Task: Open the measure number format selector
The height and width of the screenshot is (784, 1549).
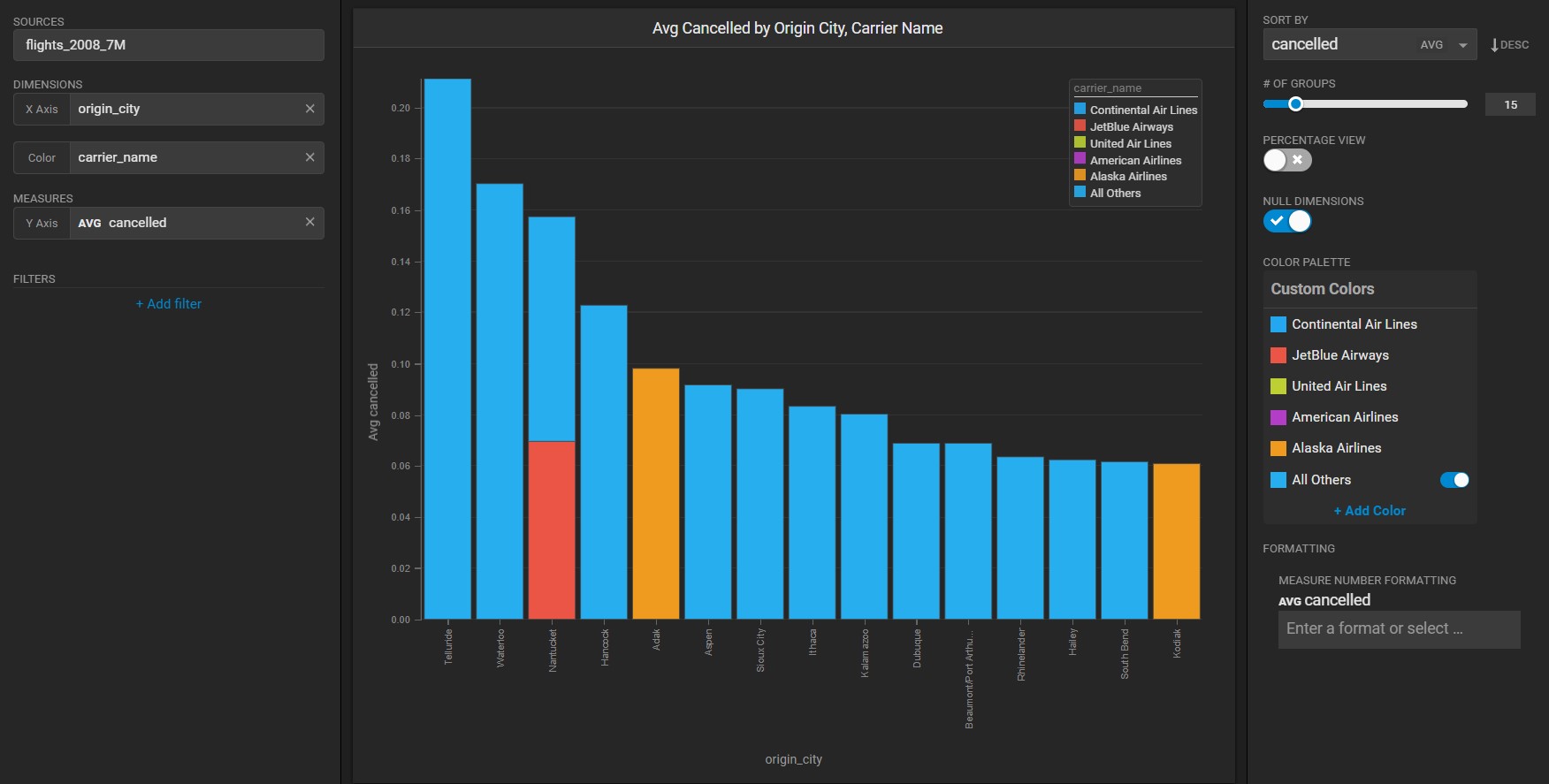Action: (1398, 628)
